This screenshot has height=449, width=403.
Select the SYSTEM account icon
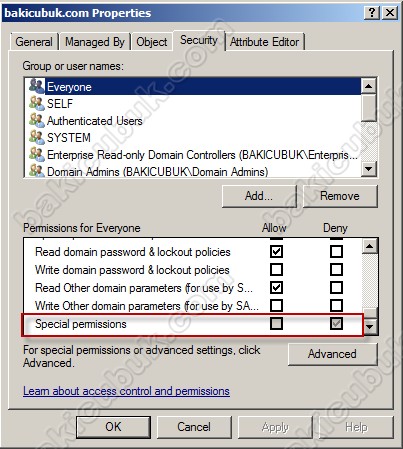(36, 137)
